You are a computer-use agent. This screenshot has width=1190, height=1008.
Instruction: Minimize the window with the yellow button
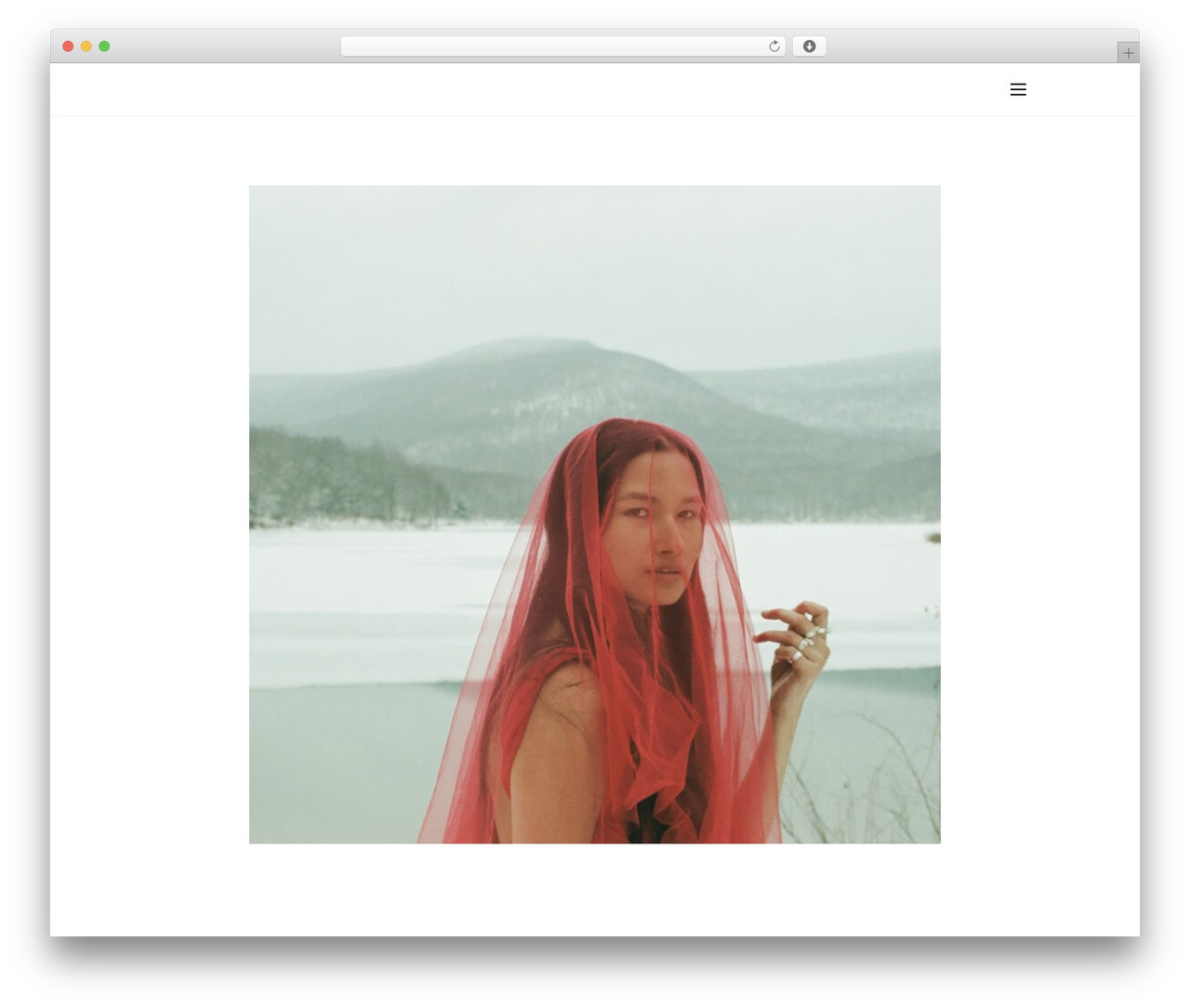click(x=86, y=46)
